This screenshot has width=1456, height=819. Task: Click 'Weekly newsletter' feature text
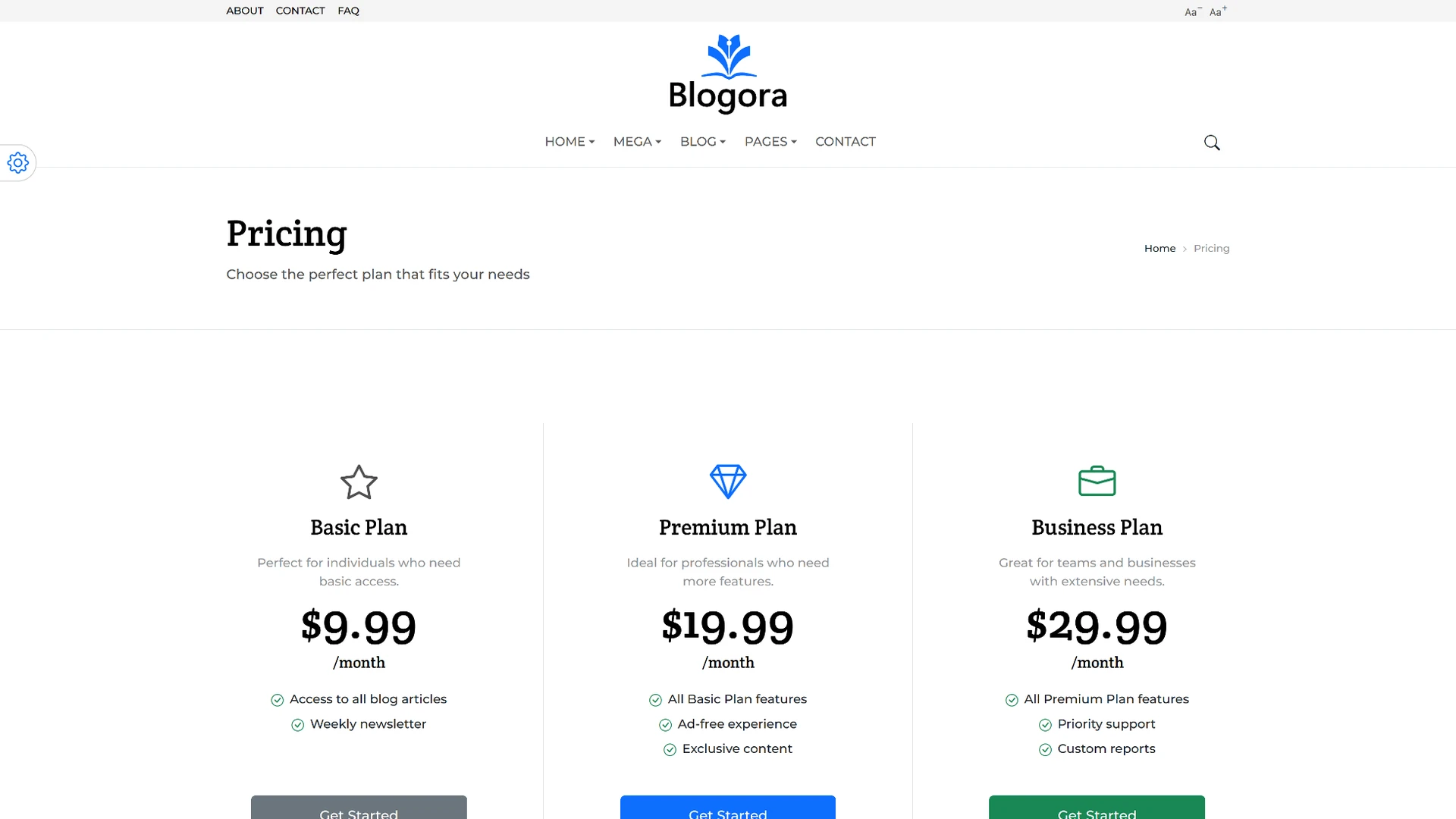tap(368, 724)
